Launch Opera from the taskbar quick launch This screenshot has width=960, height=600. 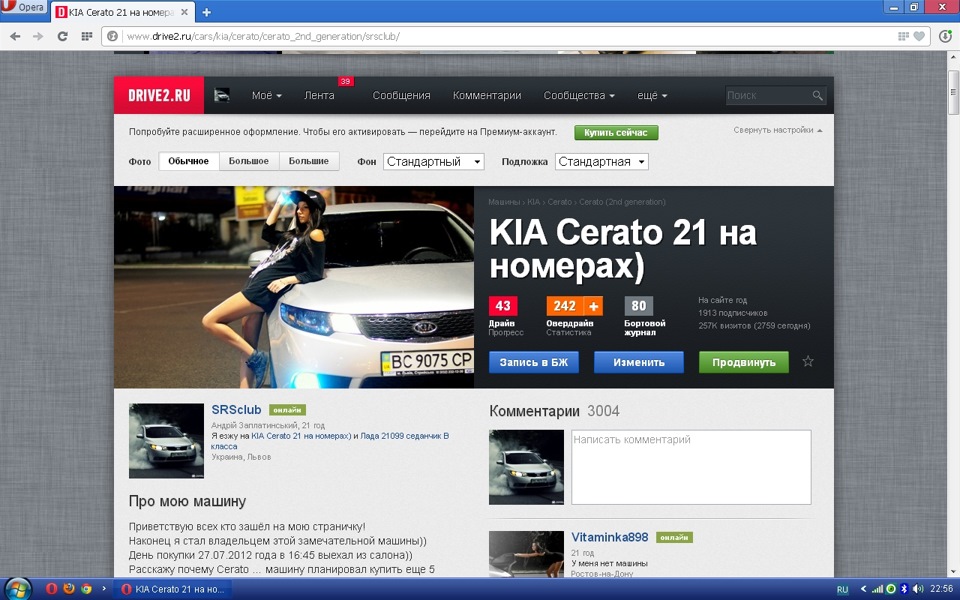pos(51,589)
